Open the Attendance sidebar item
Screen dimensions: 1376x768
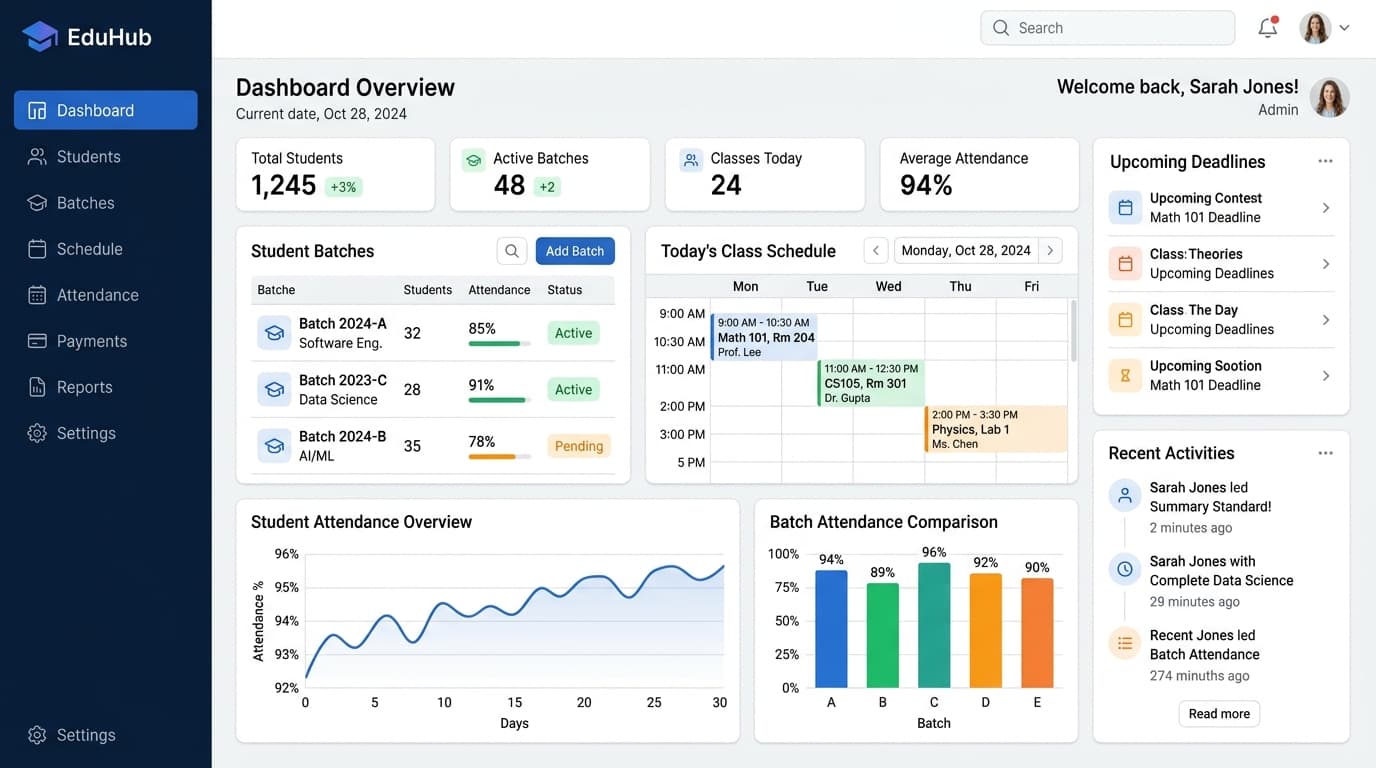[x=105, y=295]
